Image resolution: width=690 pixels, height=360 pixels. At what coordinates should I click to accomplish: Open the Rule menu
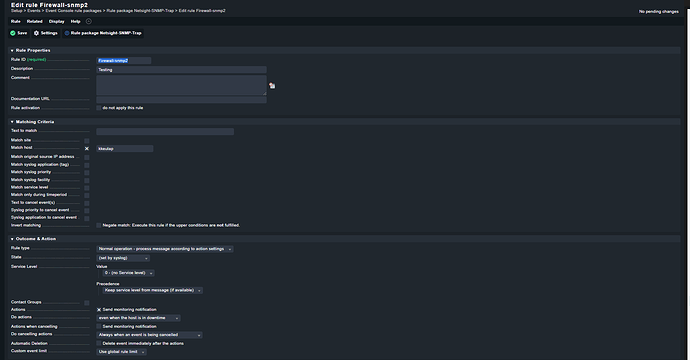click(15, 21)
